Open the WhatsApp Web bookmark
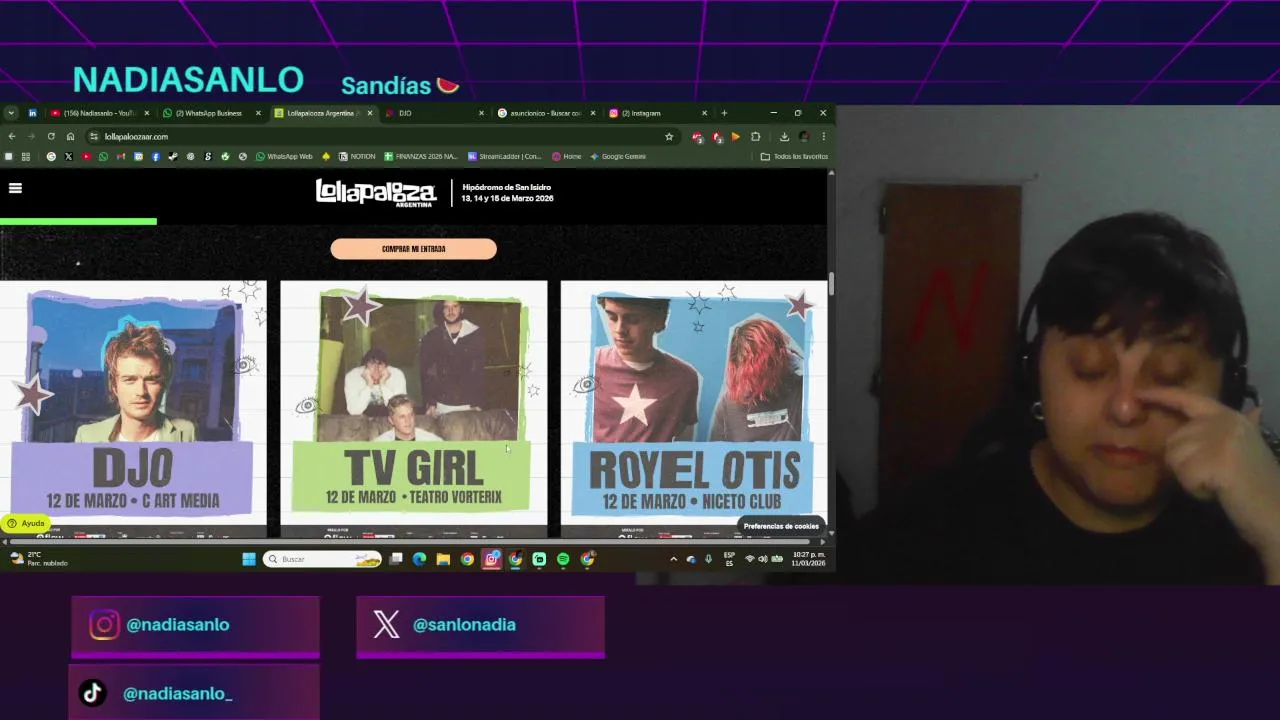This screenshot has height=720, width=1280. (284, 156)
